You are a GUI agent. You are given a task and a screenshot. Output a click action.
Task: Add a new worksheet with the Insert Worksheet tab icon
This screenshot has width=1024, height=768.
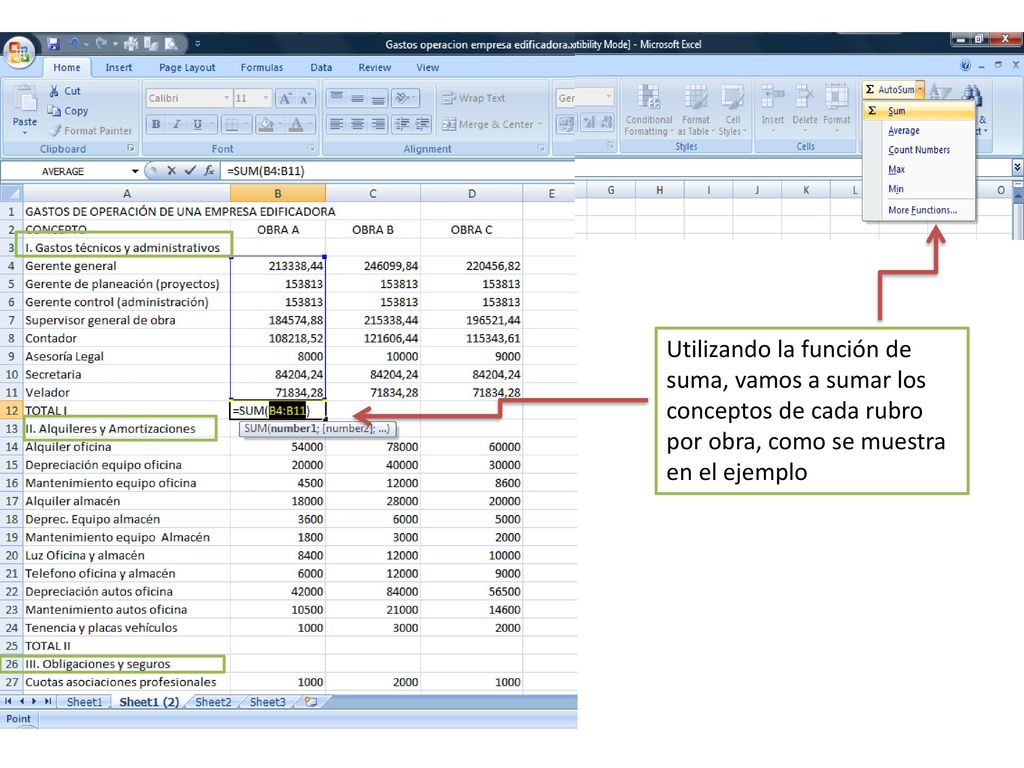pos(311,702)
